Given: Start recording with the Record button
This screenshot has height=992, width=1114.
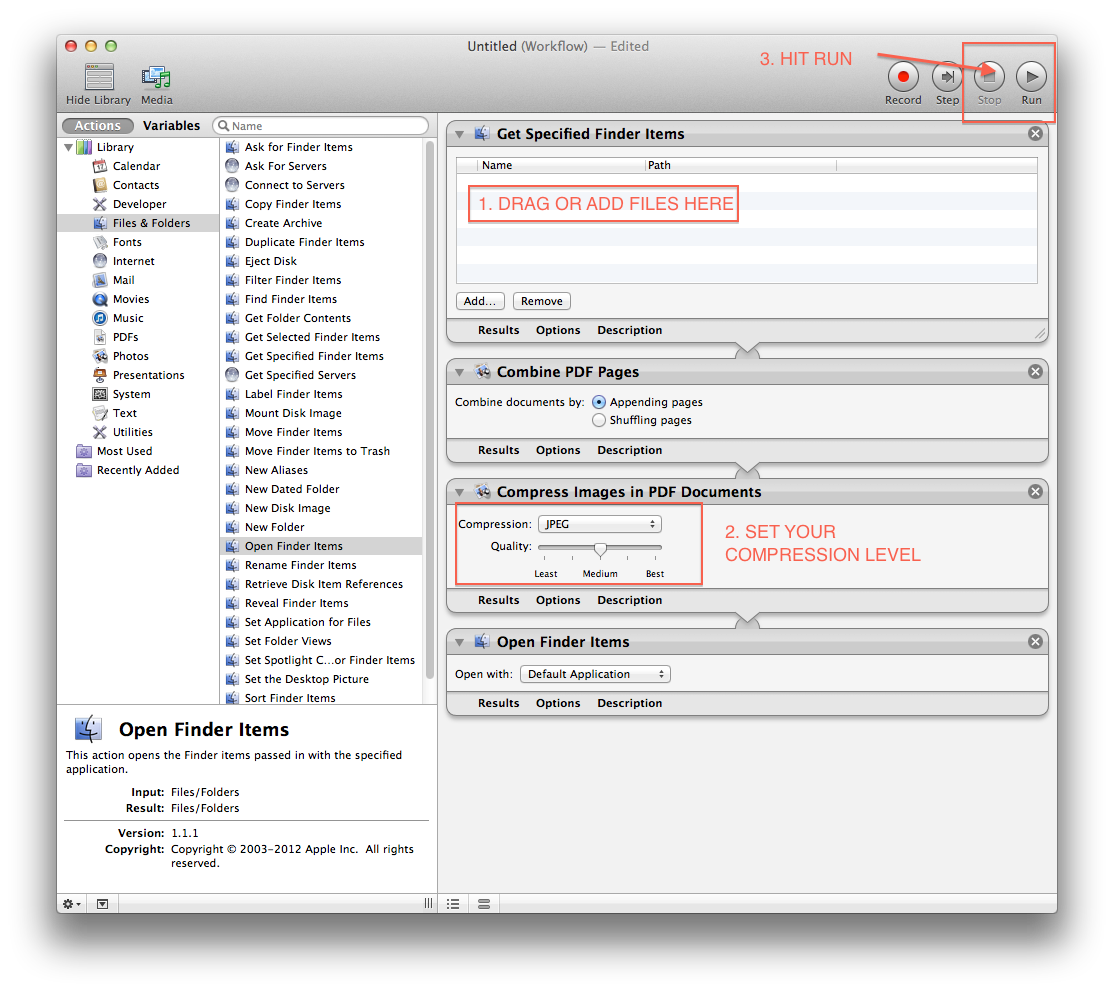Looking at the screenshot, I should [x=903, y=76].
